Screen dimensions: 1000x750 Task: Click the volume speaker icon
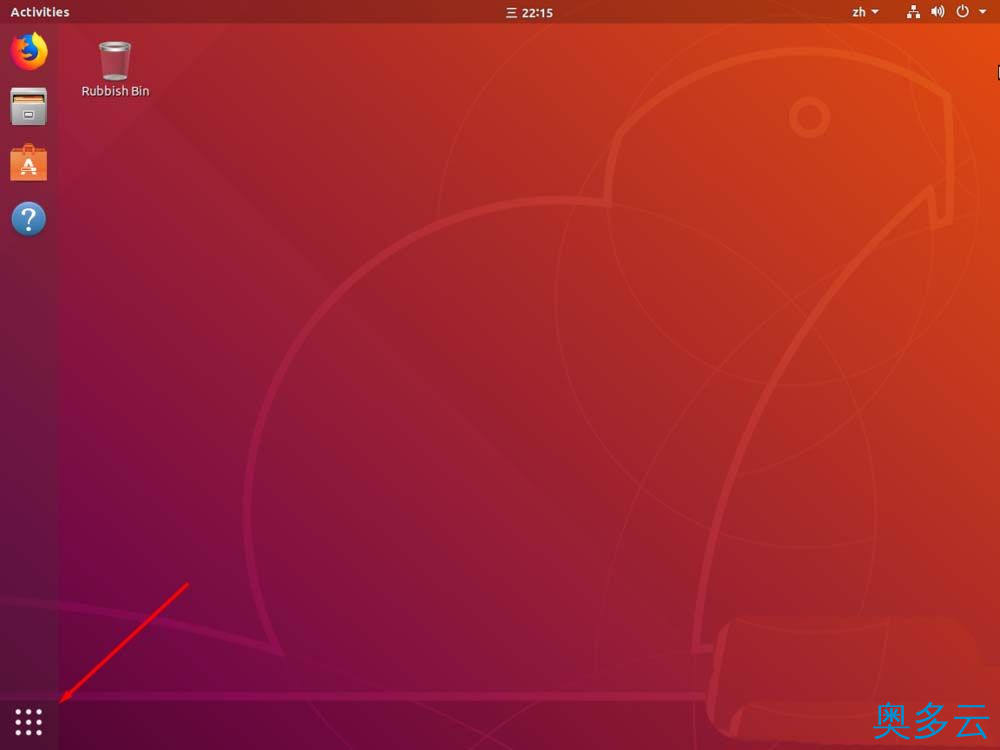point(938,12)
